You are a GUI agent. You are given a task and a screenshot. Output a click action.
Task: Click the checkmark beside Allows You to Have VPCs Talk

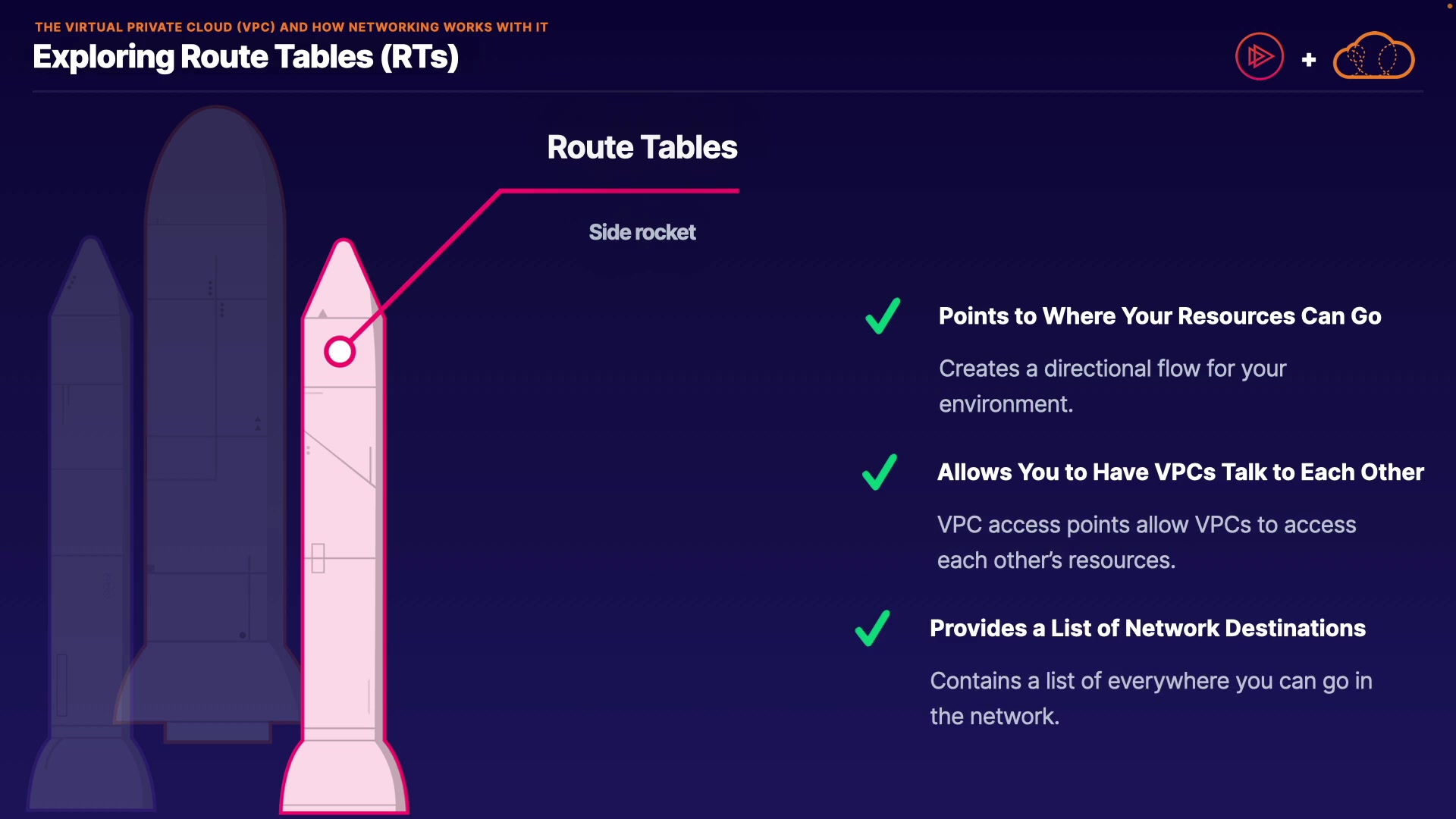point(880,472)
